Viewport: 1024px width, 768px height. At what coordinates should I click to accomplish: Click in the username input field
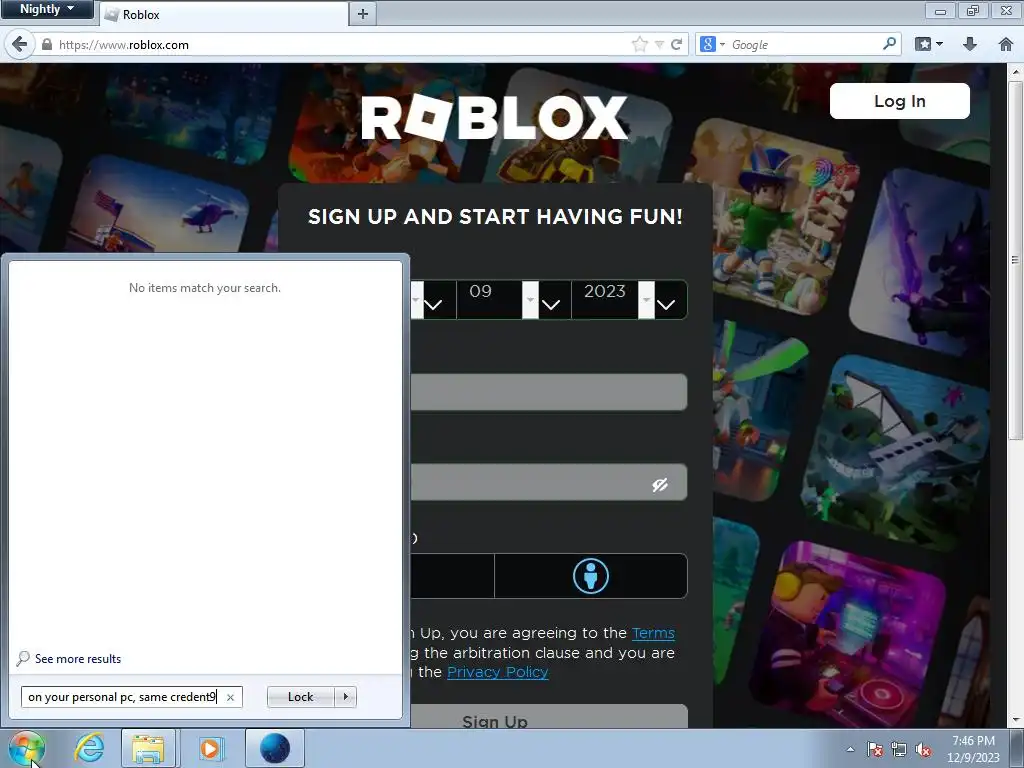pos(549,392)
